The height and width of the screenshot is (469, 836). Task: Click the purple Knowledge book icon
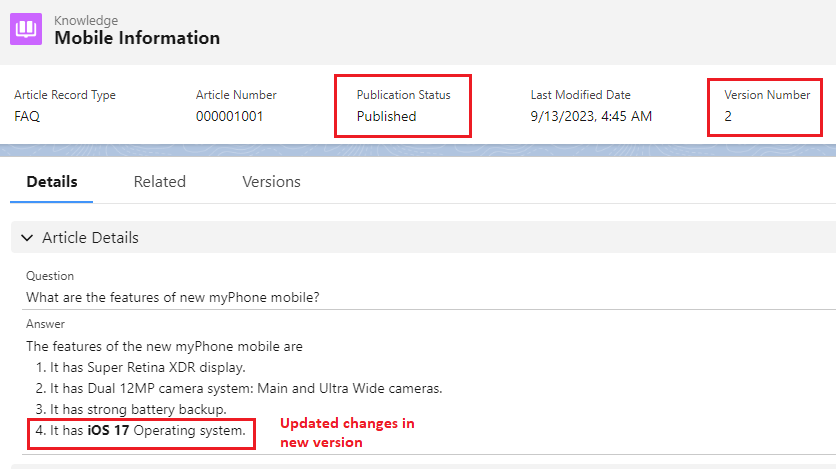click(x=27, y=29)
